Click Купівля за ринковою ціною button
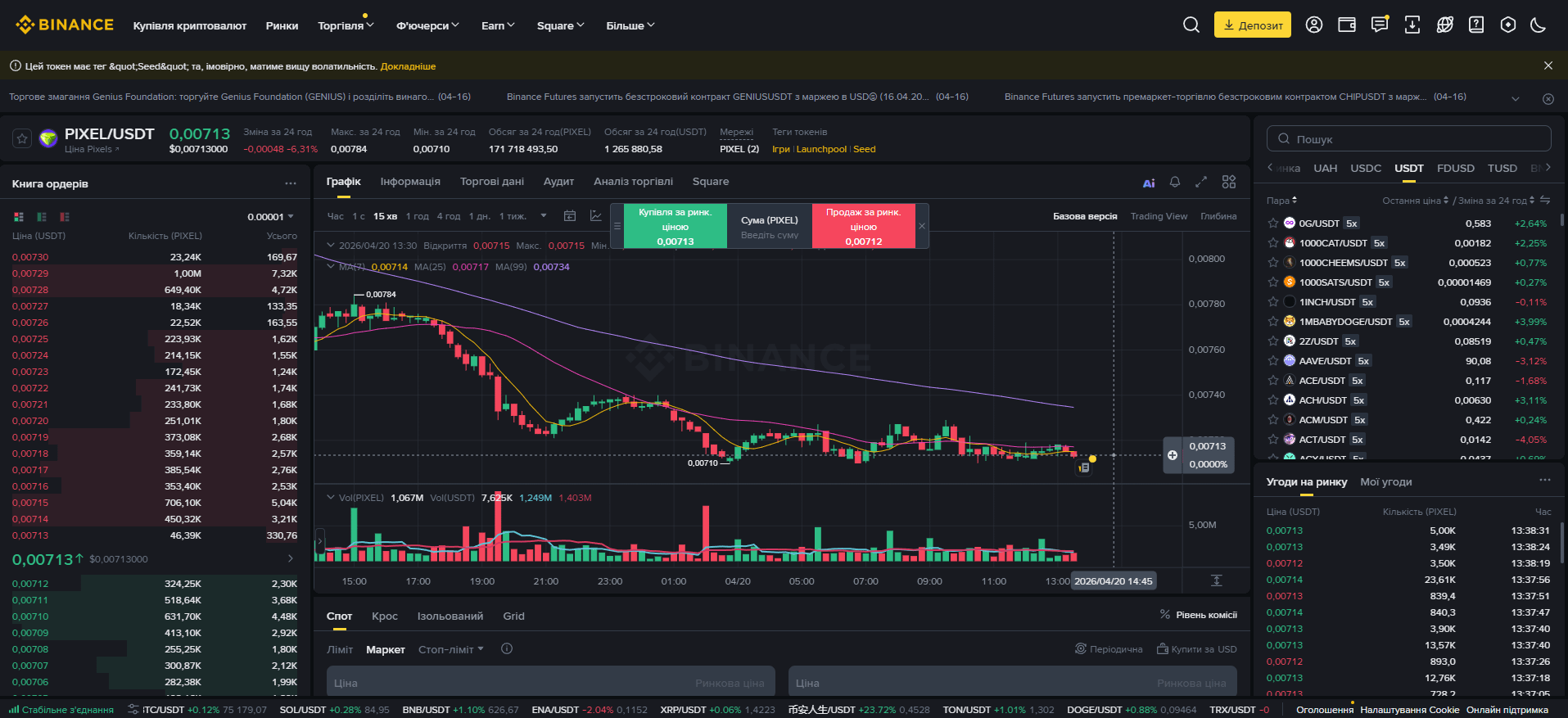The image size is (1568, 718). (676, 226)
